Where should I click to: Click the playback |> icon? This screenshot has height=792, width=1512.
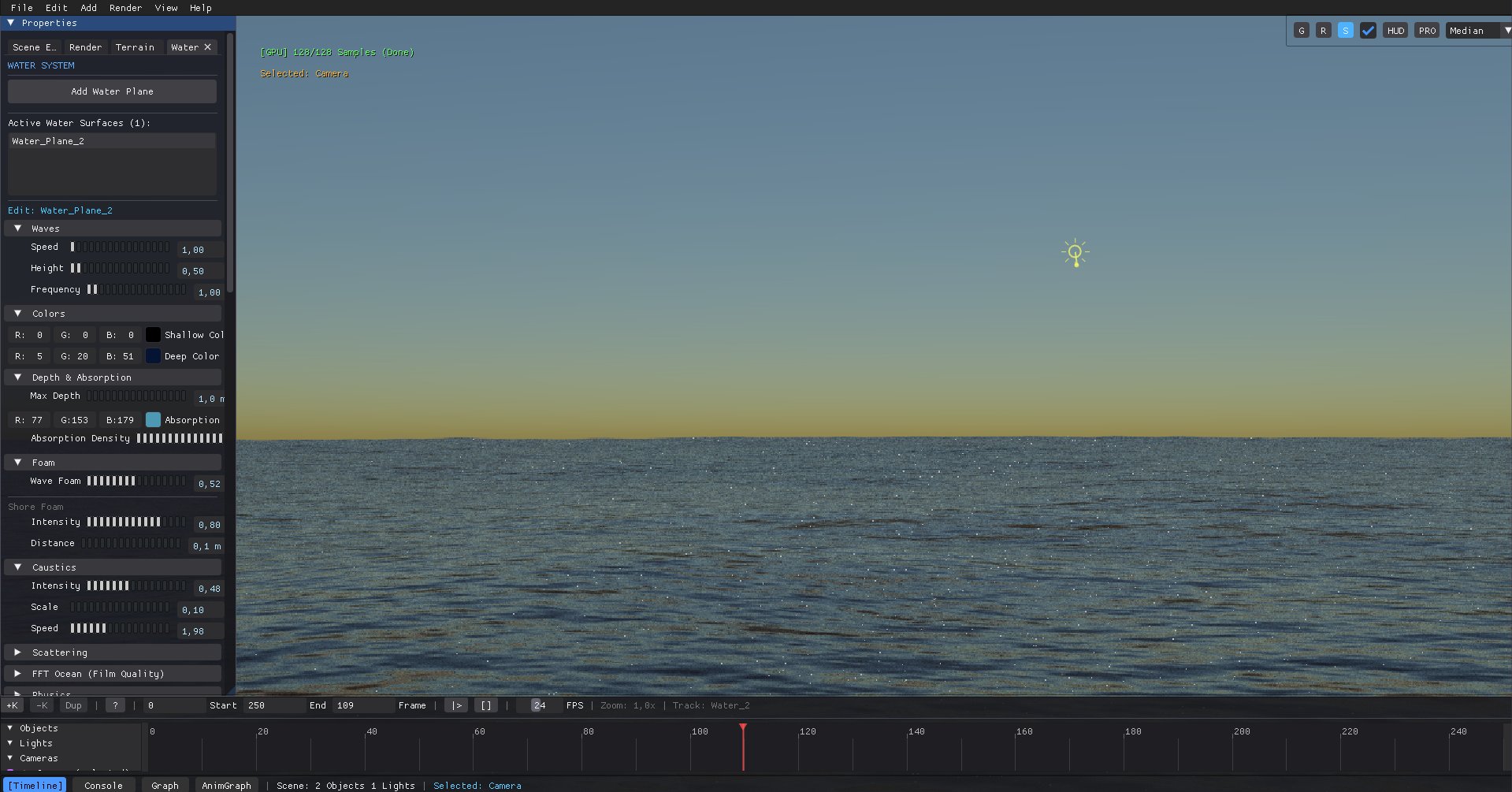pyautogui.click(x=455, y=705)
